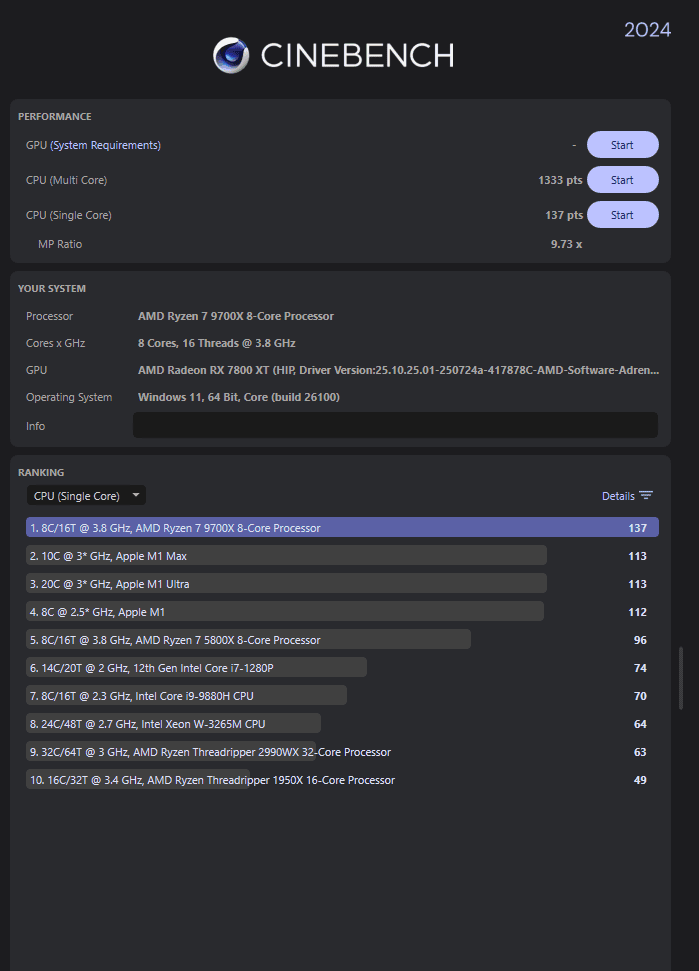The height and width of the screenshot is (971, 699).
Task: Click the vertical scrollbar thumb
Action: (x=681, y=678)
